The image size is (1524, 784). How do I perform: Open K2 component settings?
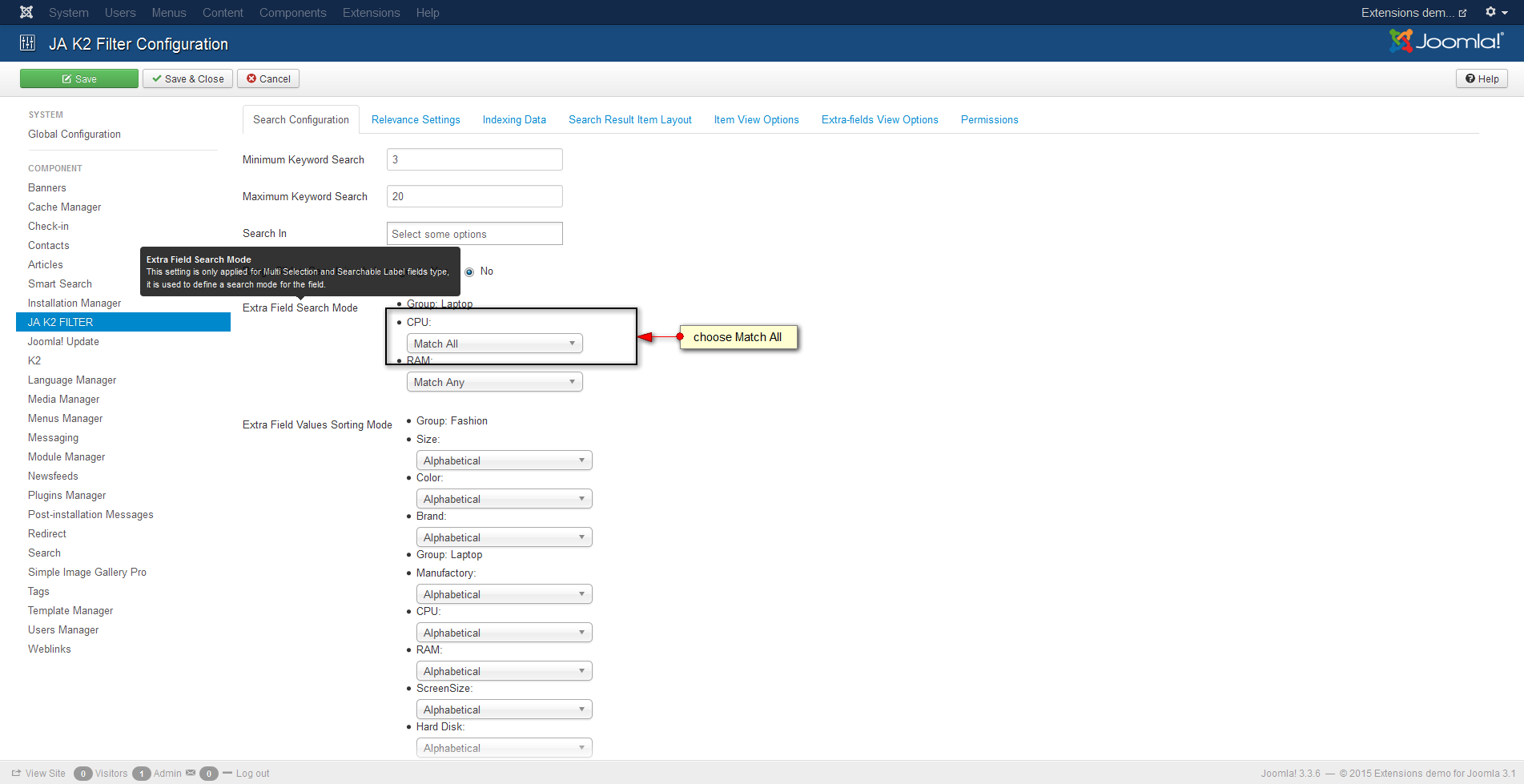tap(34, 361)
